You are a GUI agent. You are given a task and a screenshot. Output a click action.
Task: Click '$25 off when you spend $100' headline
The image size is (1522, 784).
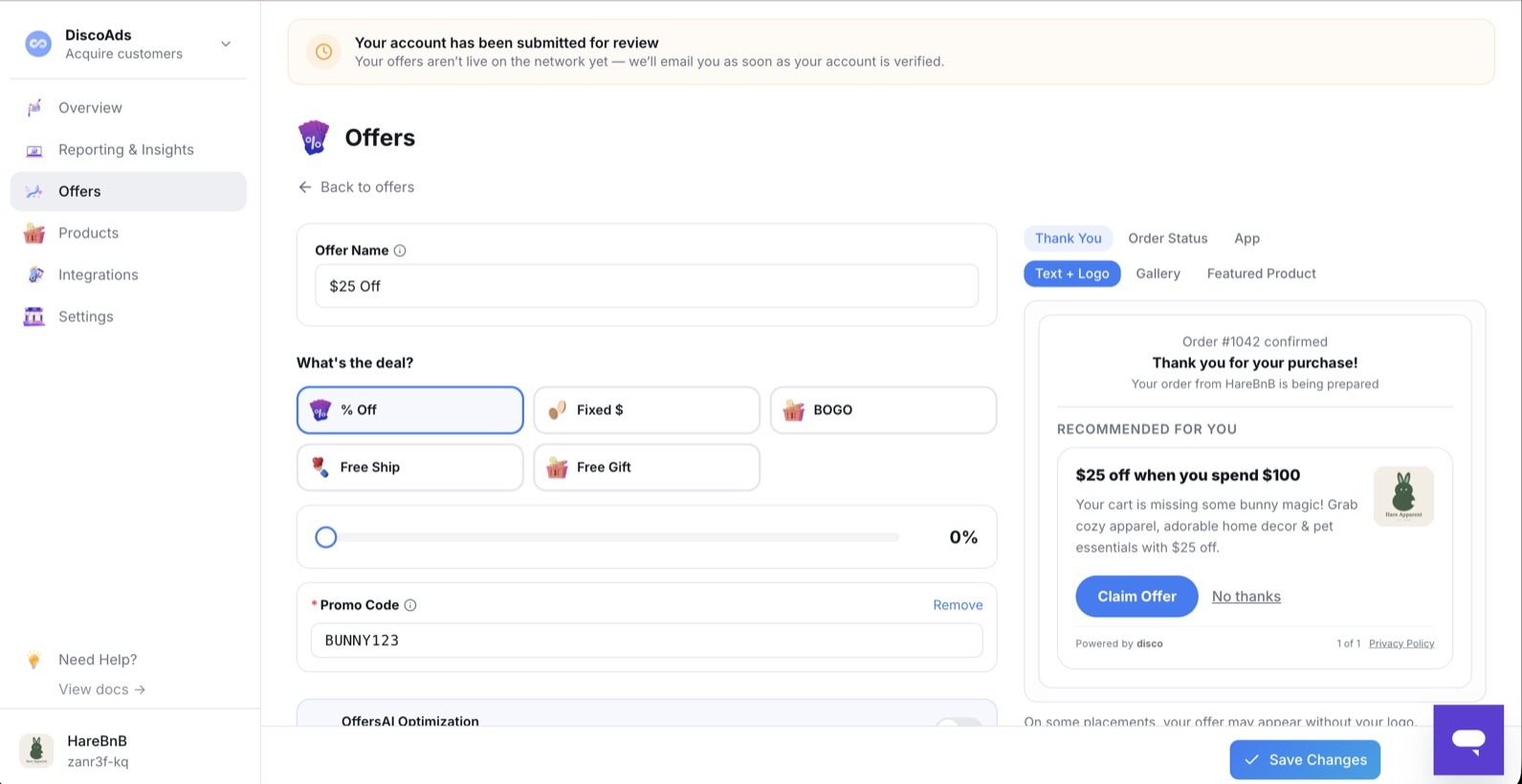pos(1187,475)
